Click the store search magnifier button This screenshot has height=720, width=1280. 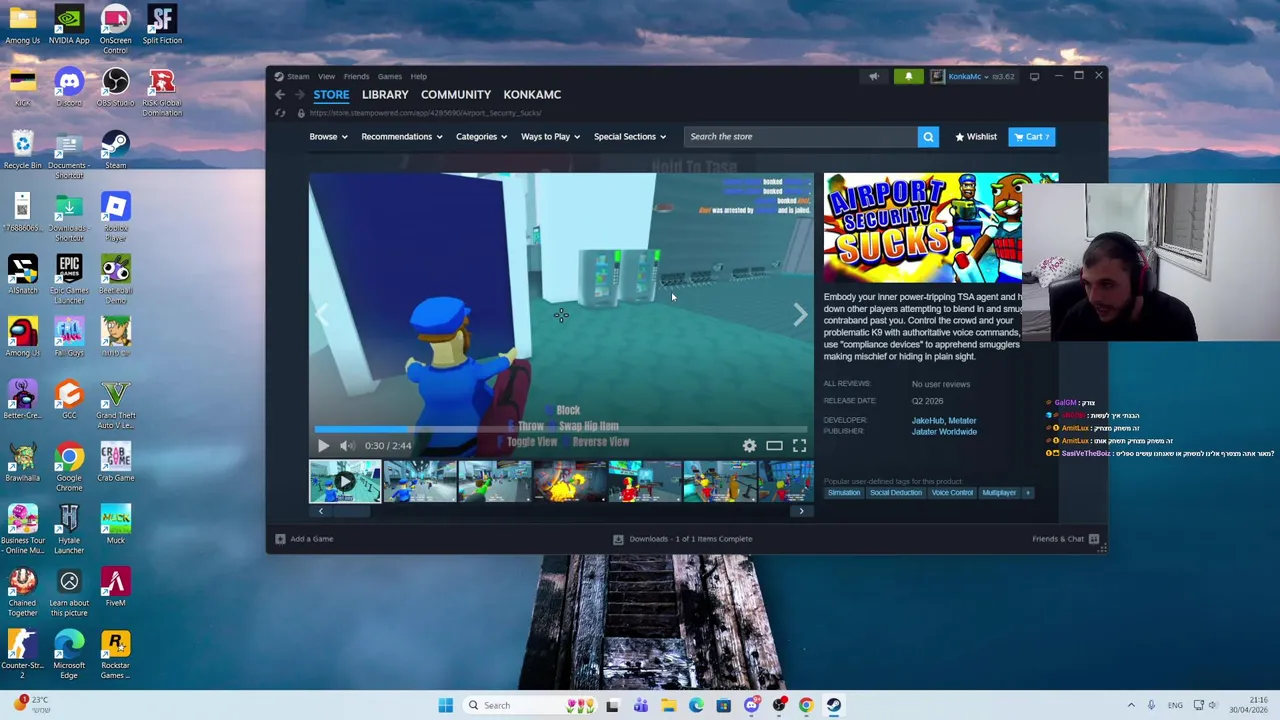[x=928, y=137]
